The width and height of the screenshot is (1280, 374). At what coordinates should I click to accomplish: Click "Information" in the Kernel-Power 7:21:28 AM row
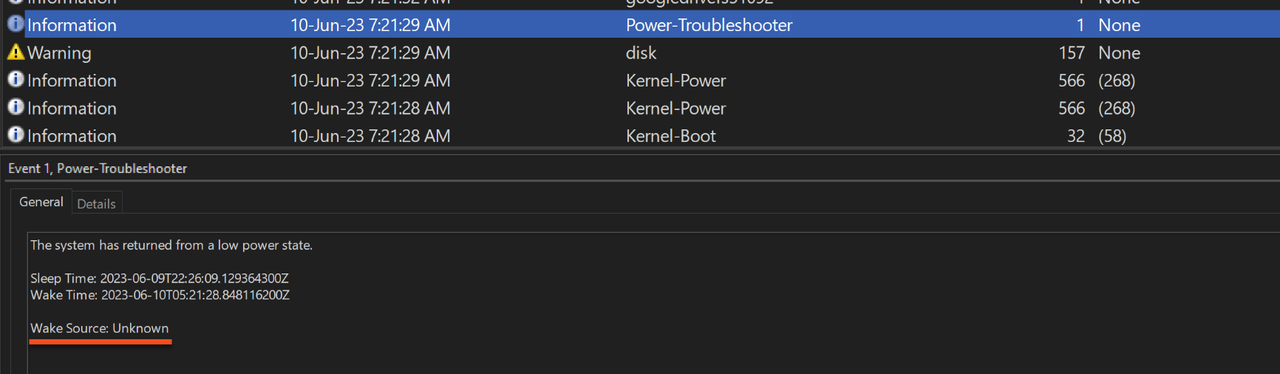pyautogui.click(x=72, y=108)
